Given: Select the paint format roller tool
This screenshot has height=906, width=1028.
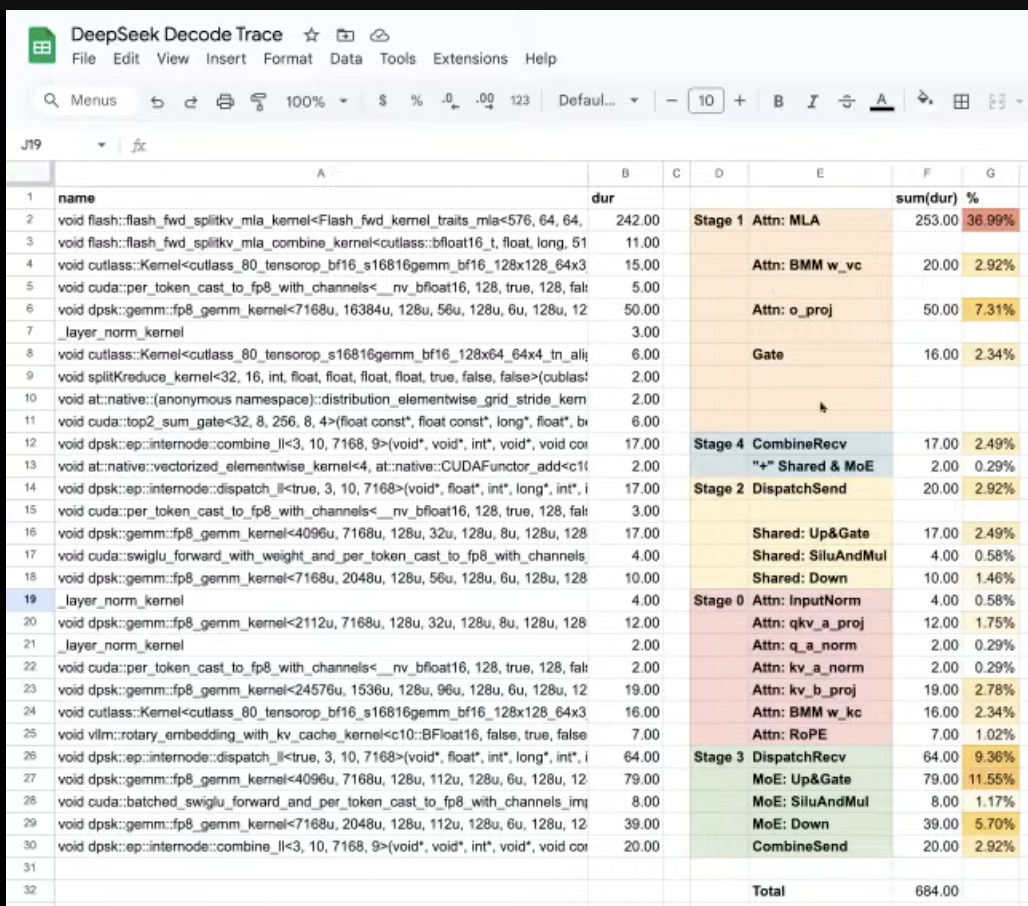Looking at the screenshot, I should coord(259,101).
